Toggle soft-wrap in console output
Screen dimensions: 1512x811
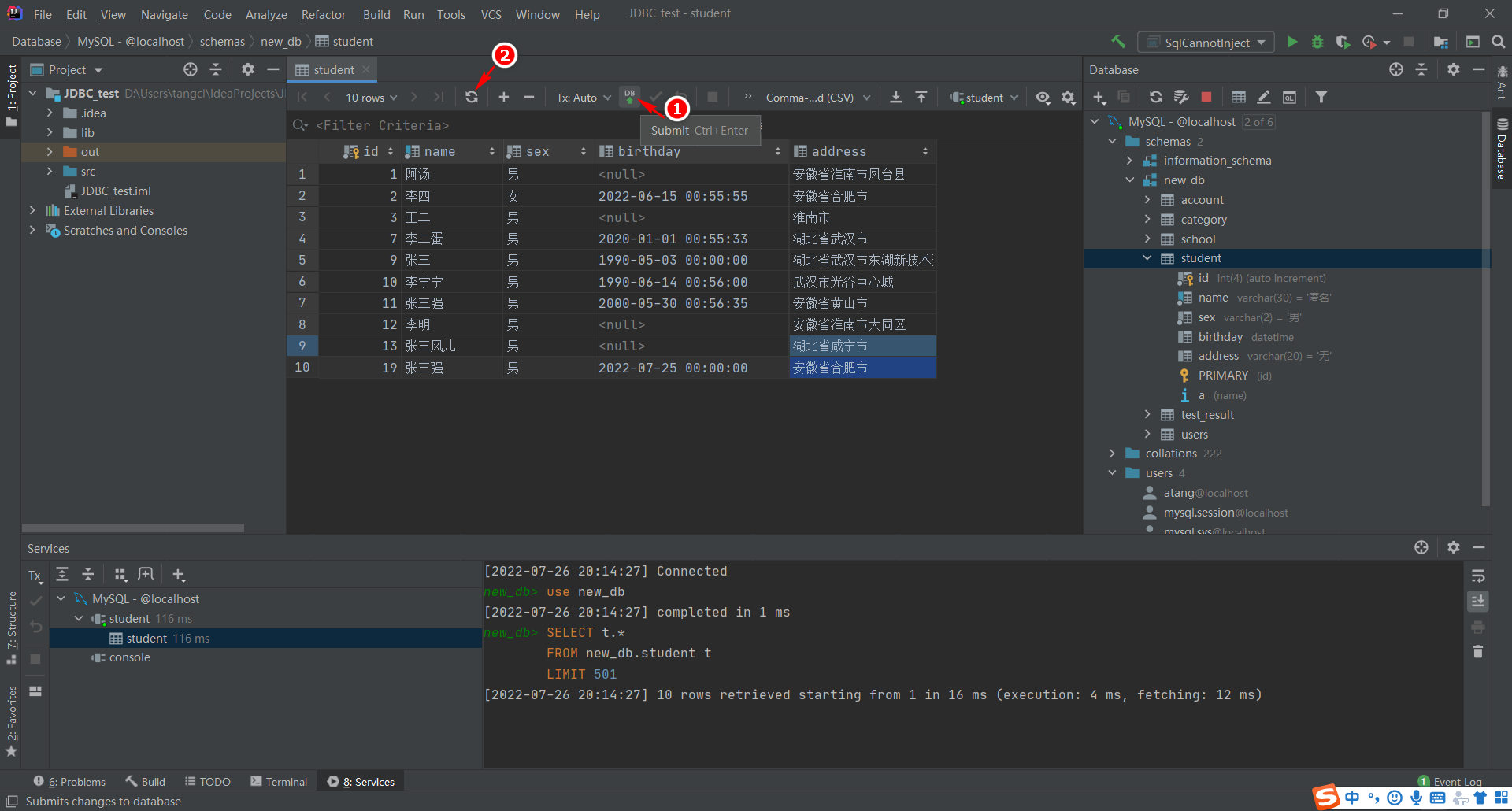click(x=1478, y=576)
